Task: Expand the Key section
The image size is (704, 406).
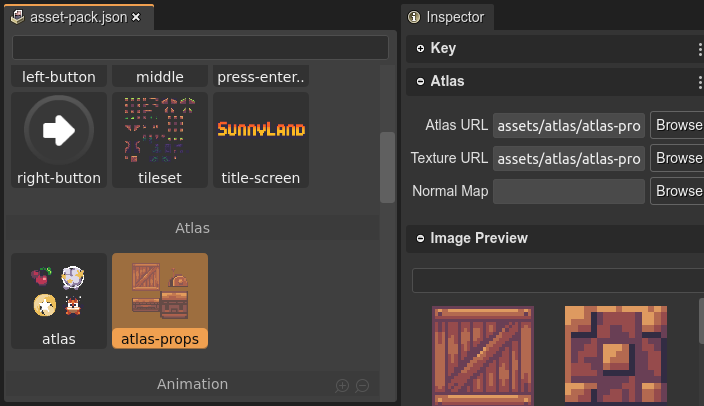Action: tap(420, 48)
